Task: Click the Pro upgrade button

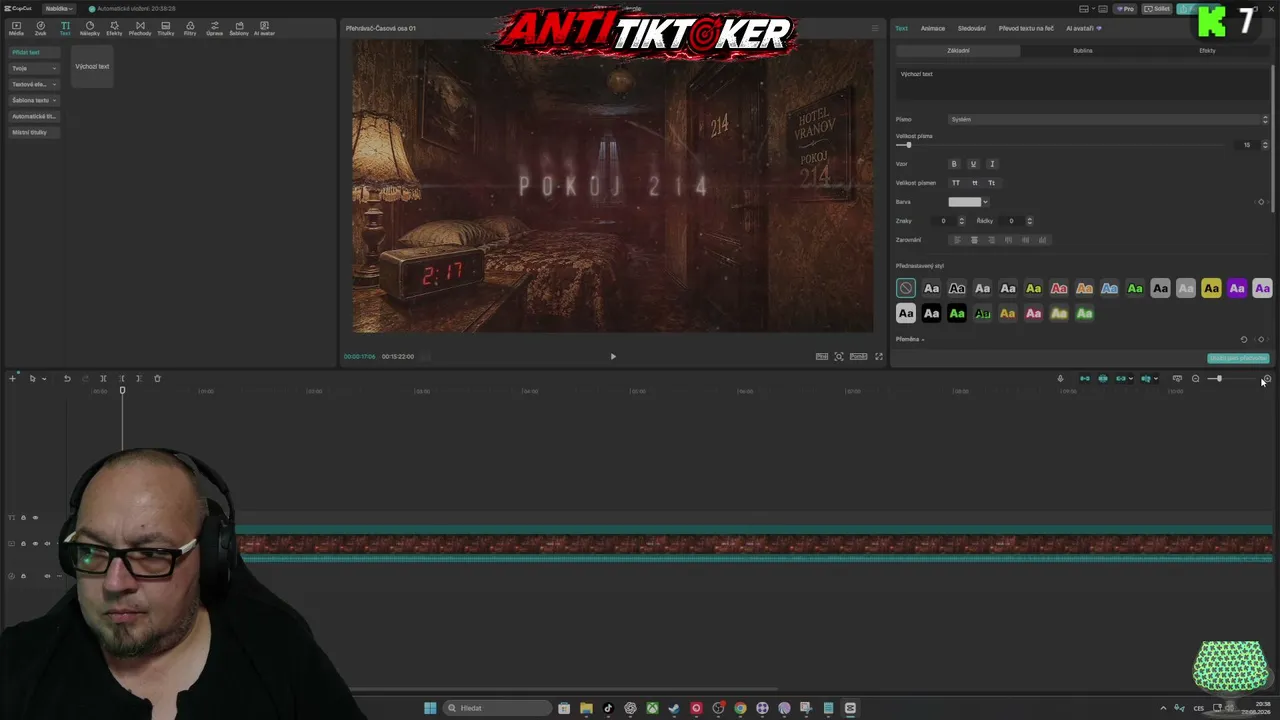Action: coord(1126,9)
